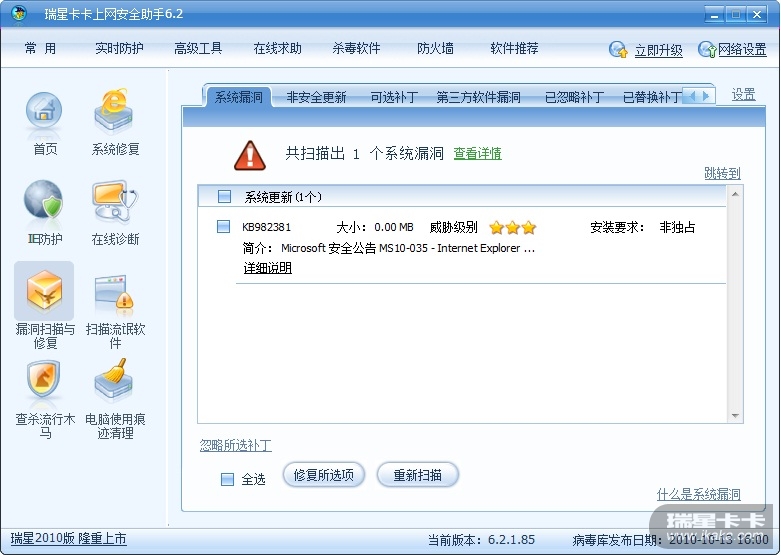Viewport: 781px width, 555px height.
Task: Open the 设置 settings link
Action: click(743, 95)
